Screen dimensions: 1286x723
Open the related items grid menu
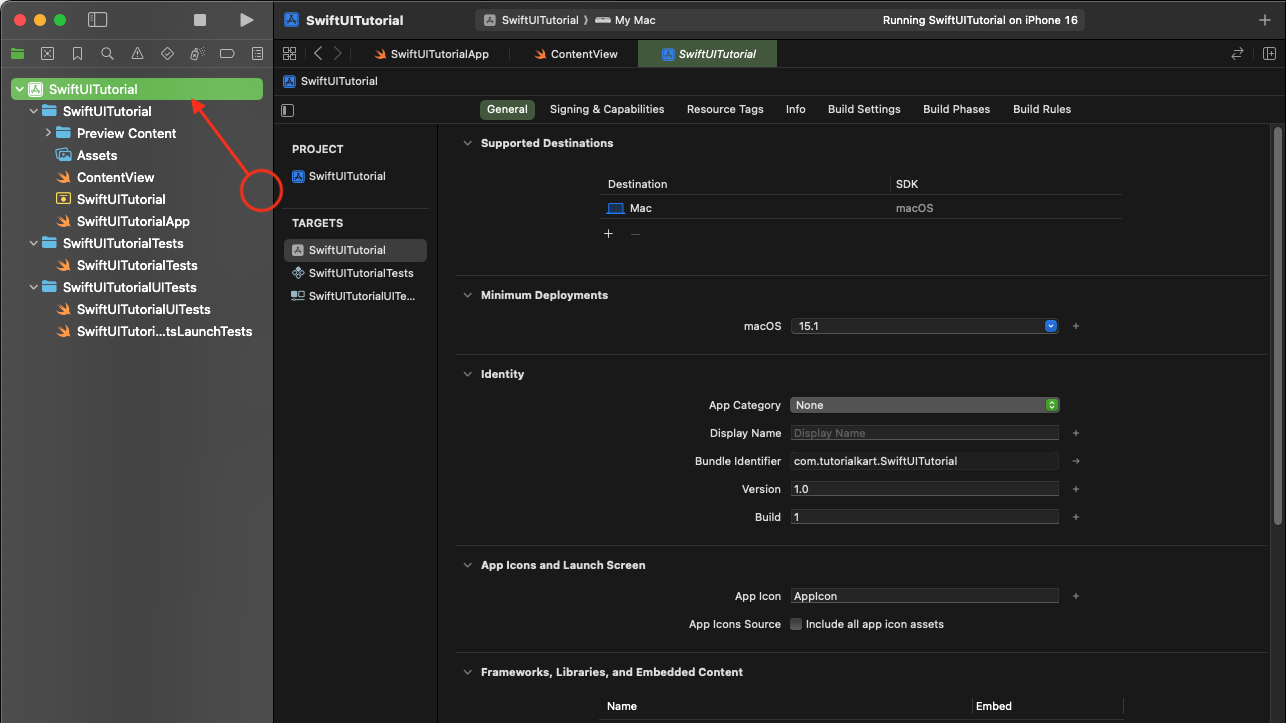click(290, 54)
